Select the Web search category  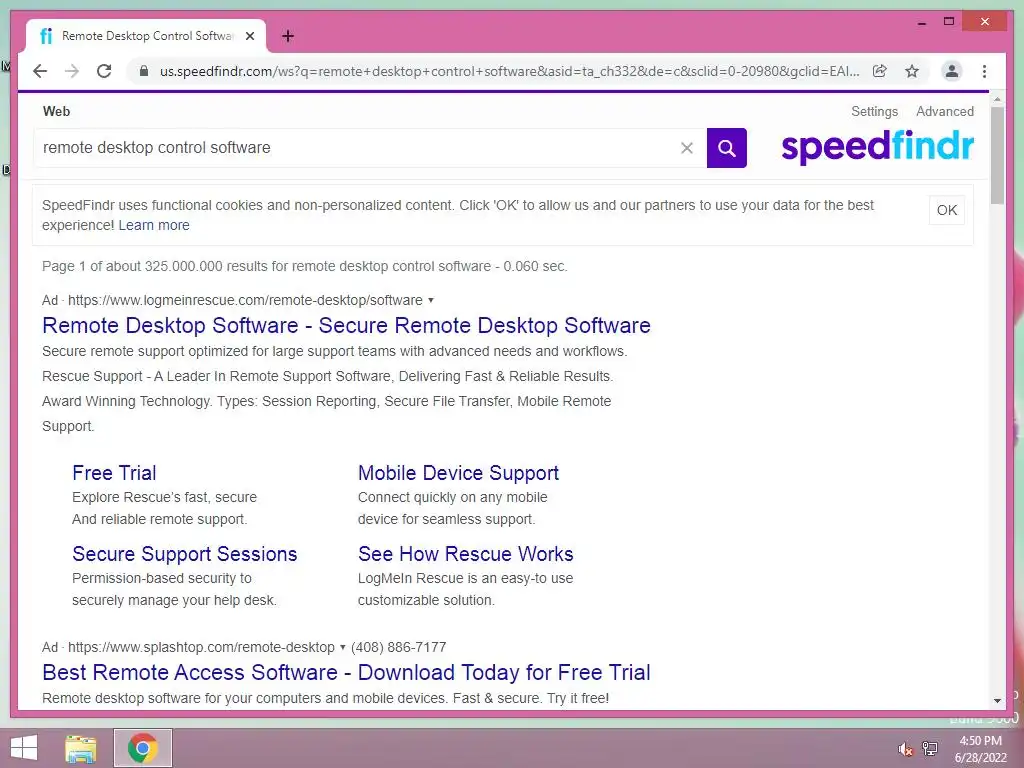pos(56,111)
